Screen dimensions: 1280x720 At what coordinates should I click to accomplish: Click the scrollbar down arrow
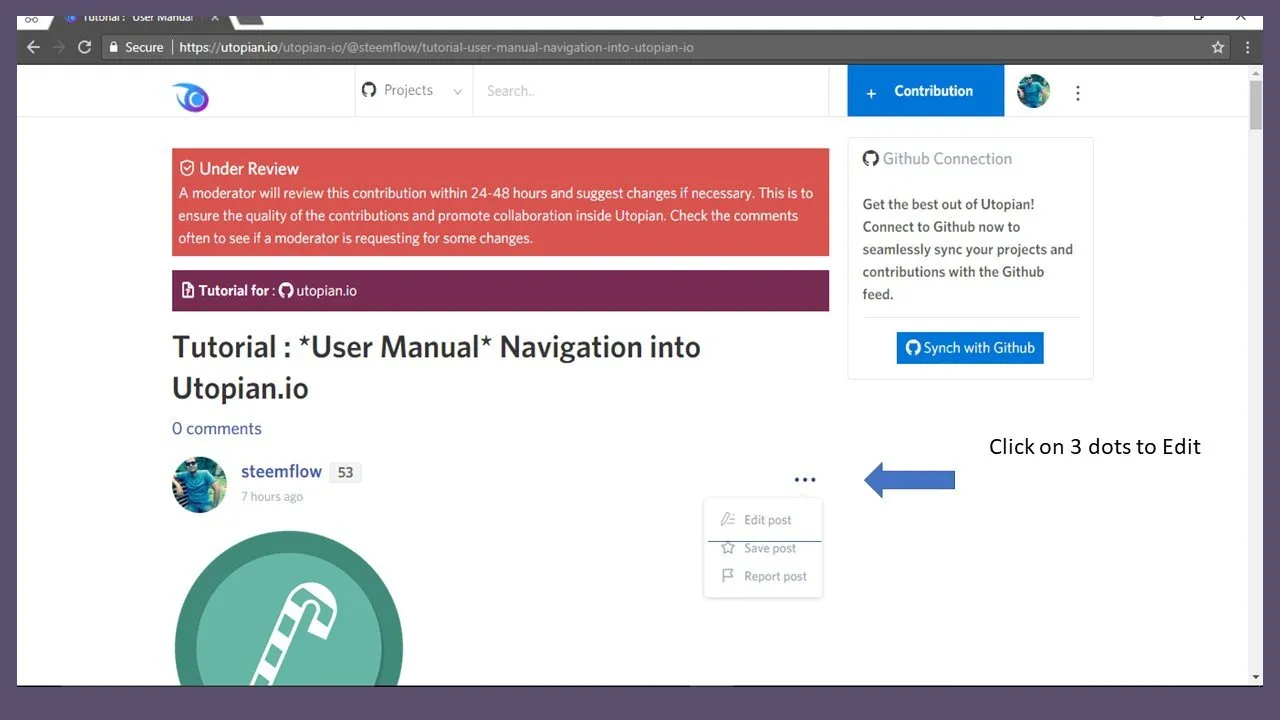click(1256, 677)
